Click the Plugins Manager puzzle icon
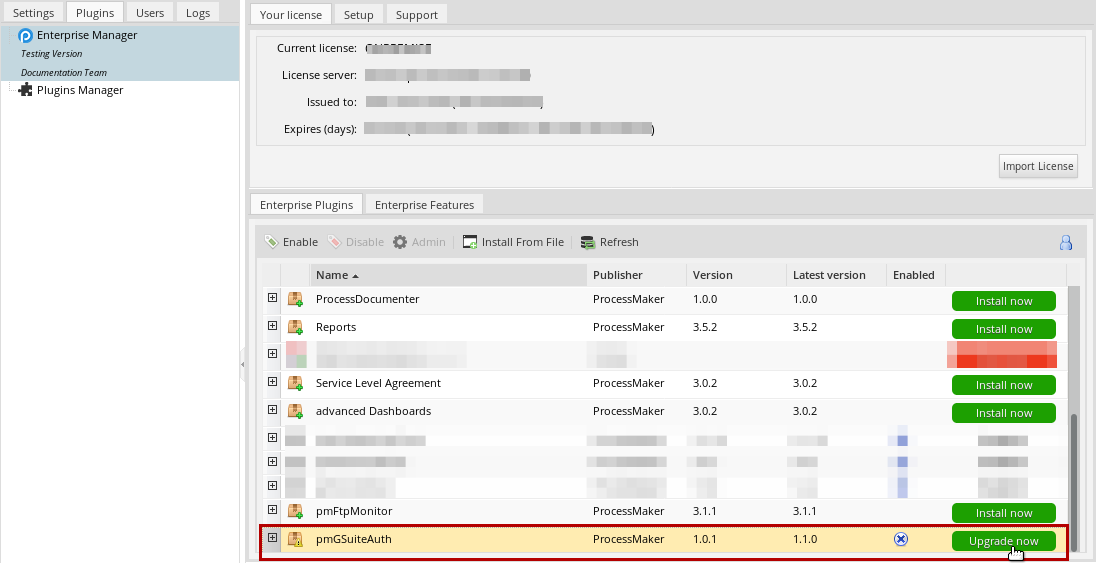 tap(26, 90)
